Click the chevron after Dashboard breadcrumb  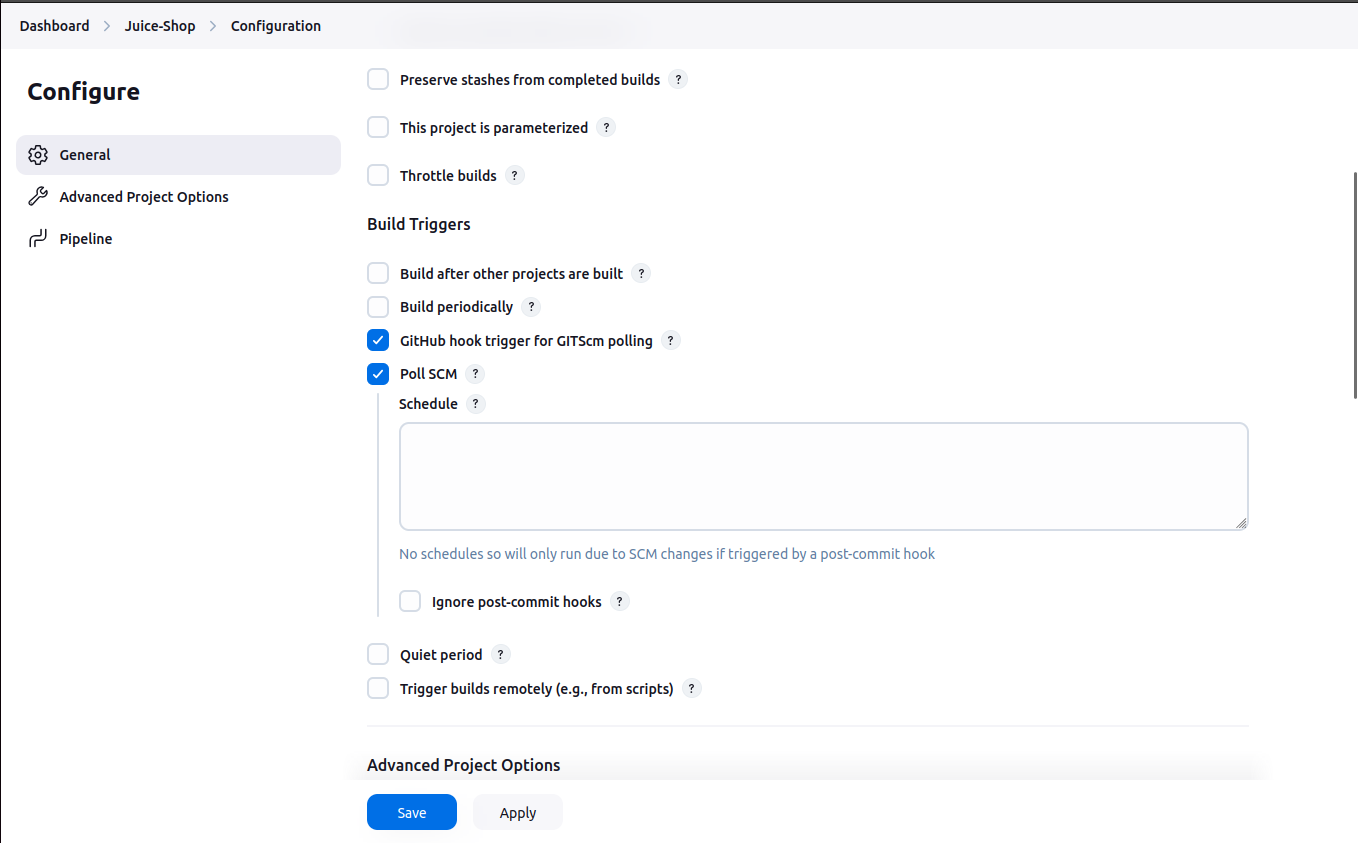(107, 26)
